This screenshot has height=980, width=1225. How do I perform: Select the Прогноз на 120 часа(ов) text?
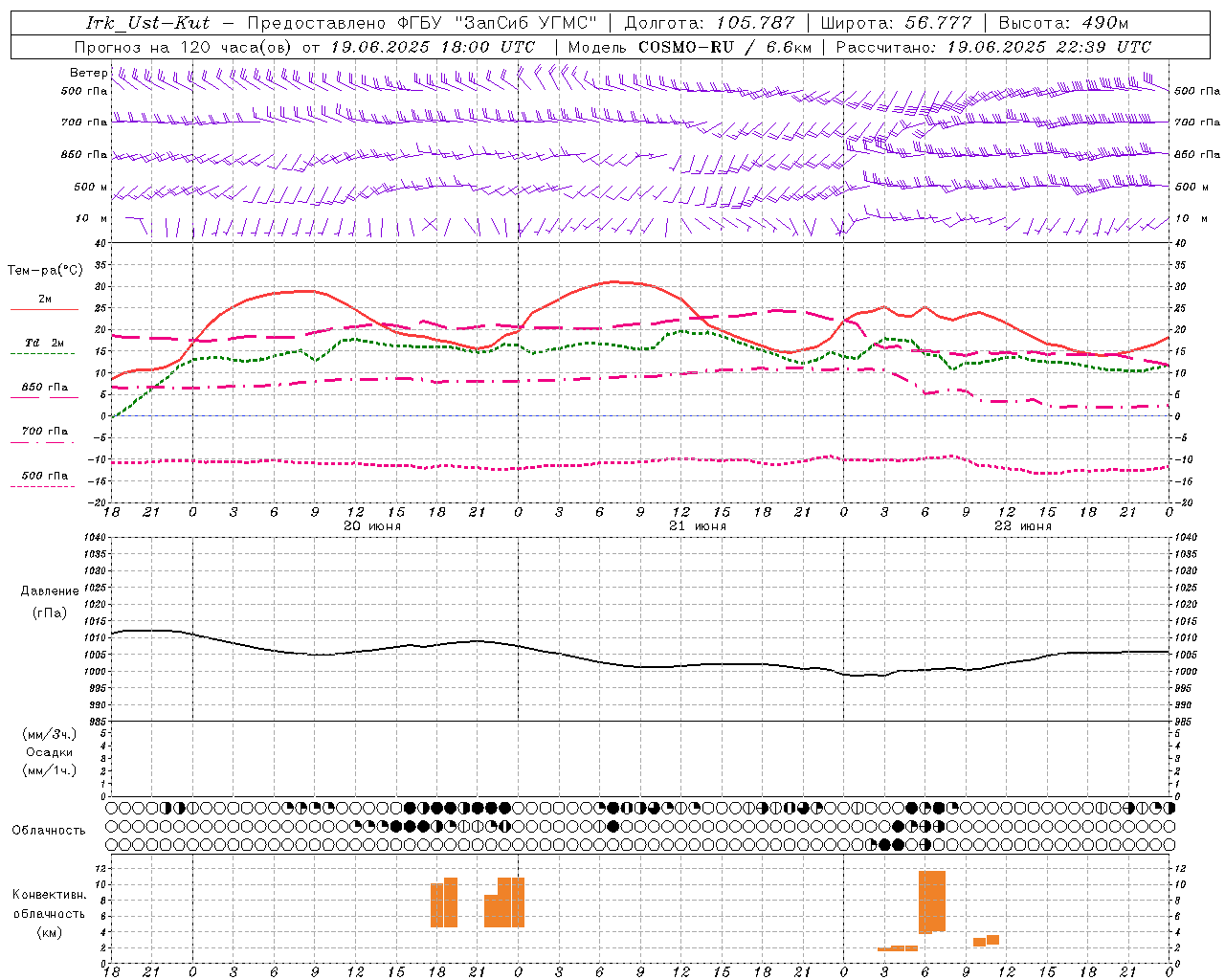coord(184,46)
